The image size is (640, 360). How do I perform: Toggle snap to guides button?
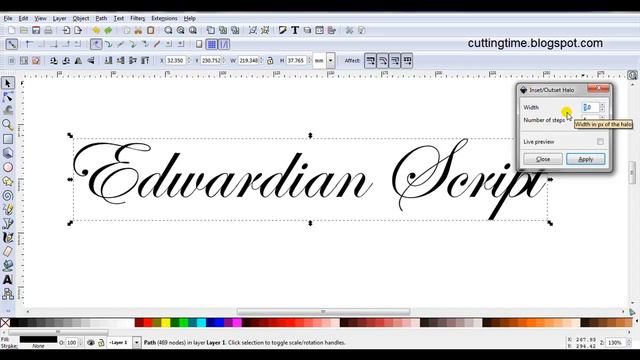tap(224, 44)
